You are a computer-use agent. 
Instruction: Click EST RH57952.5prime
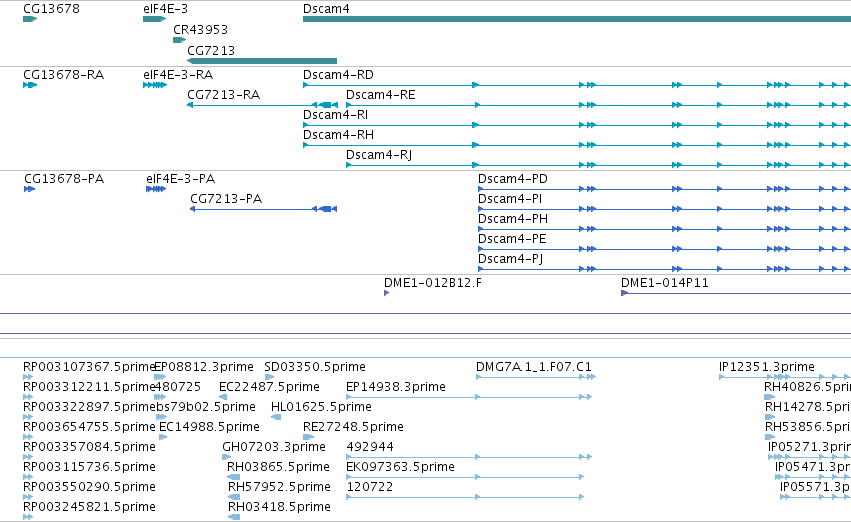[279, 488]
